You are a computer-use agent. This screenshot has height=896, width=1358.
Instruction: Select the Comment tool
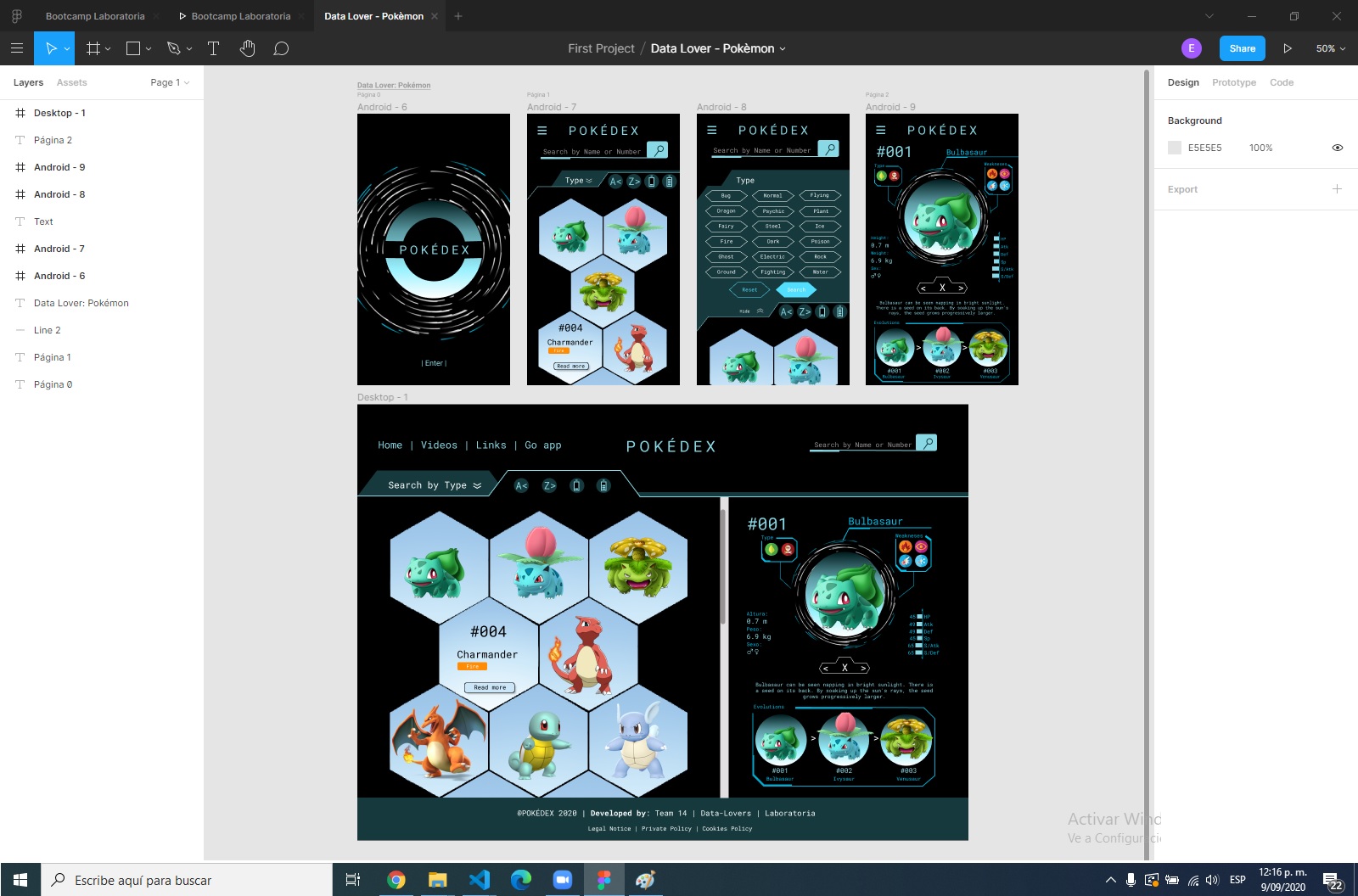[281, 48]
